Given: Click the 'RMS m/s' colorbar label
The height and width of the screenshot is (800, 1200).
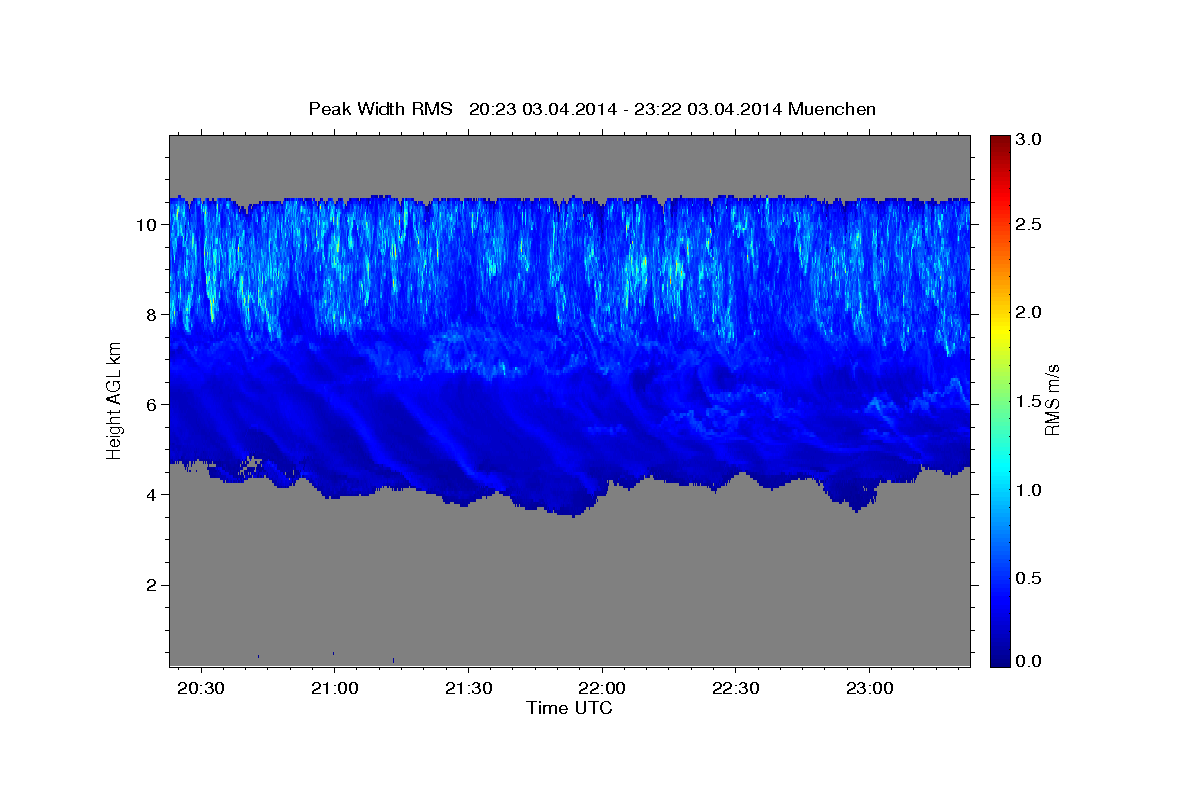Looking at the screenshot, I should (x=1052, y=399).
